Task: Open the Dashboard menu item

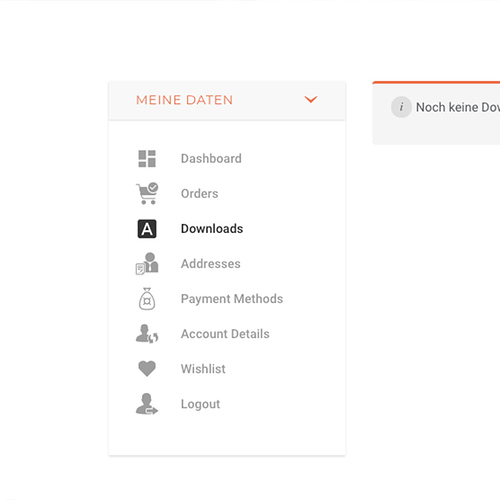Action: click(x=211, y=159)
